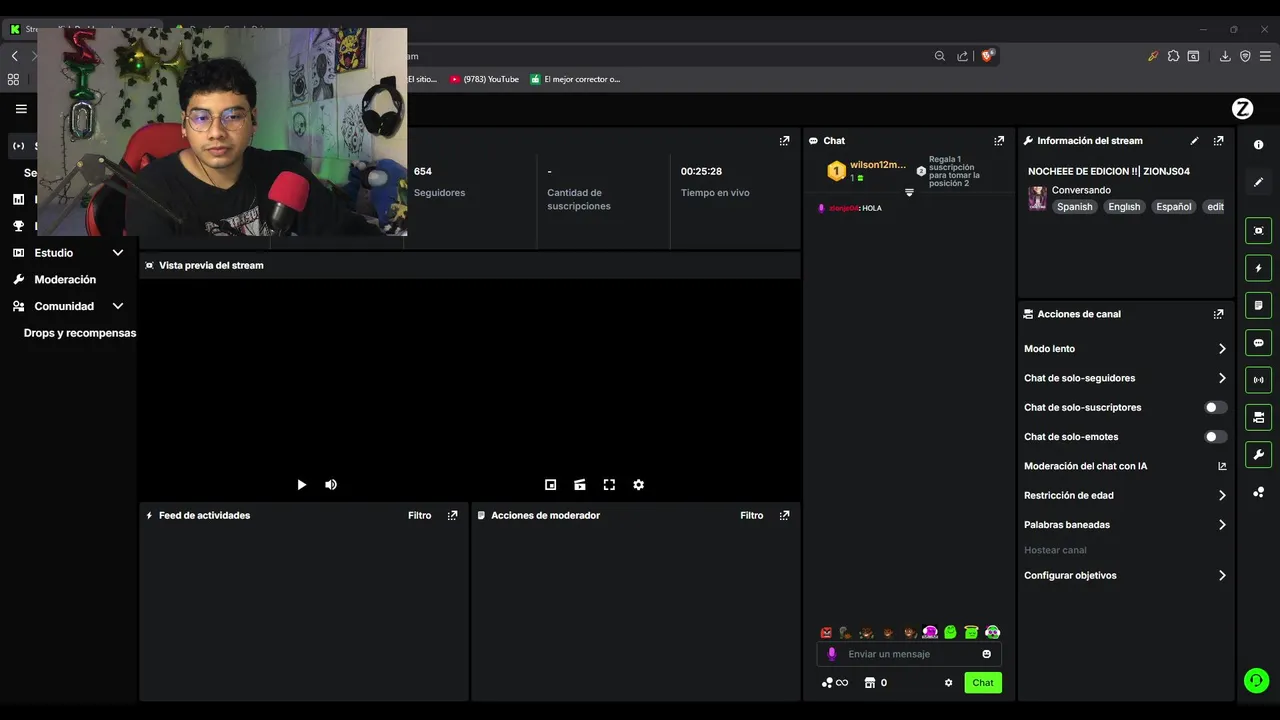Open Moderación in the sidebar
This screenshot has height=720, width=1280.
(x=65, y=280)
